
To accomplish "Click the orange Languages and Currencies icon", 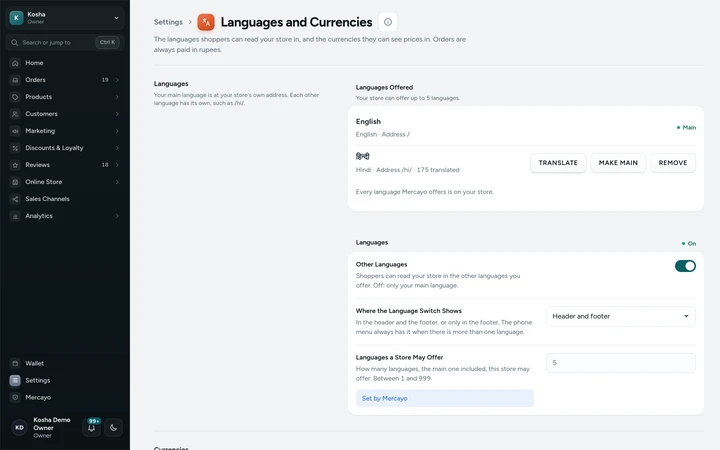I will 206,22.
